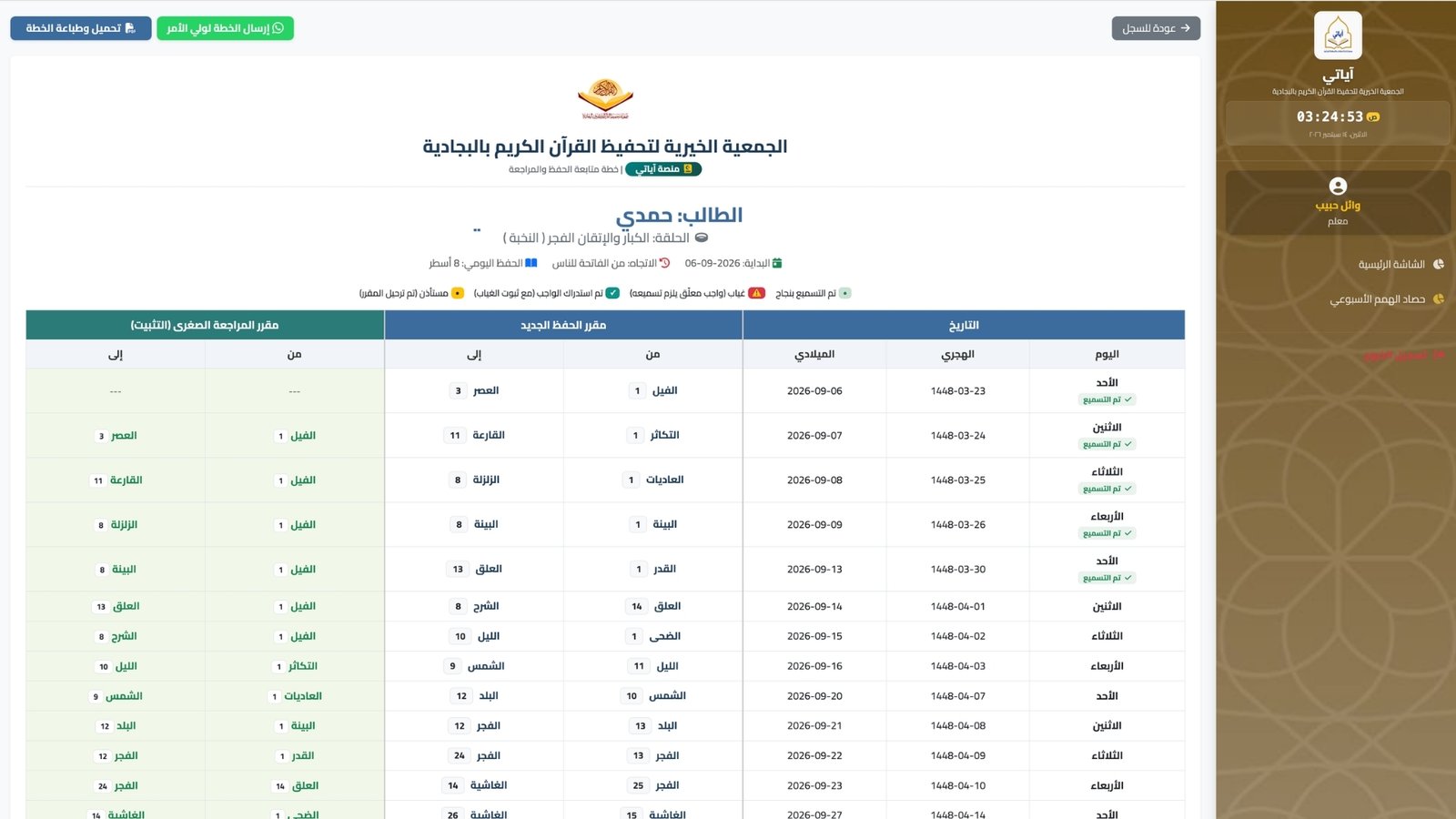The height and width of the screenshot is (819, 1456).
Task: Click the pie icon beside الشاشة الرئيسية
Action: [x=1439, y=264]
